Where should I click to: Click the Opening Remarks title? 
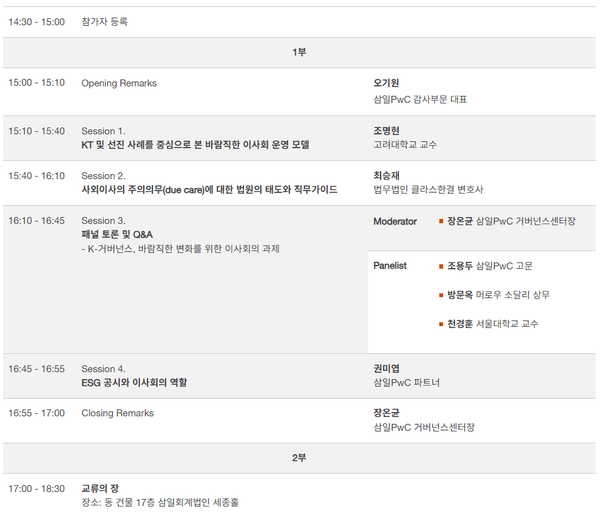[119, 83]
